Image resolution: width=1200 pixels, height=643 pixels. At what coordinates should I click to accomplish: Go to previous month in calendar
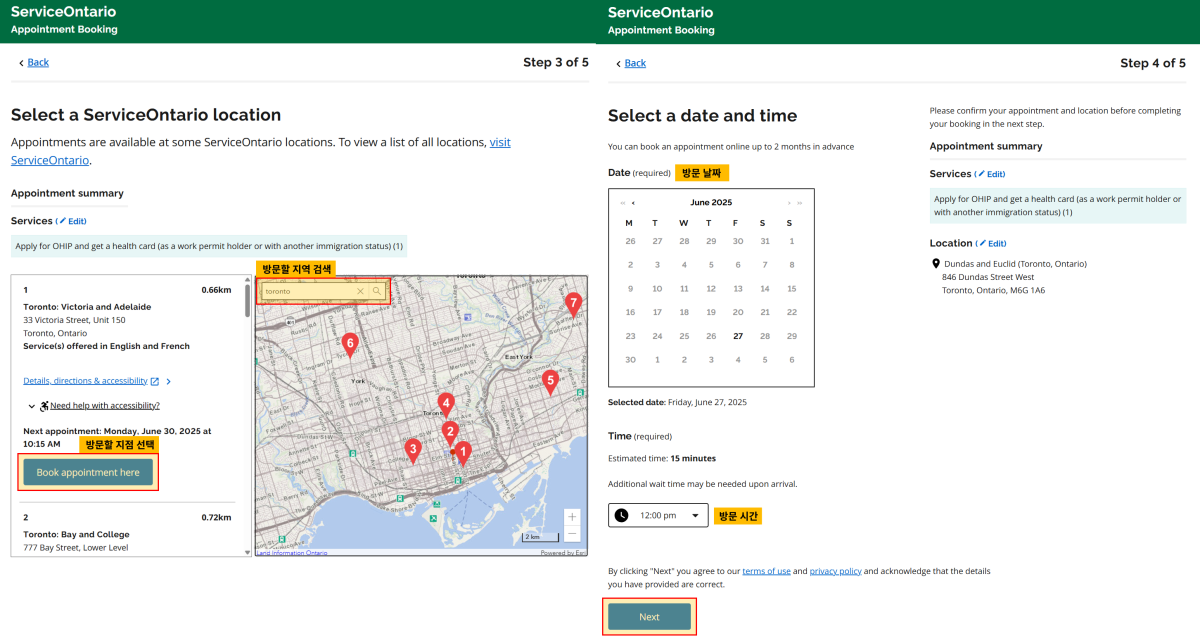pos(633,202)
